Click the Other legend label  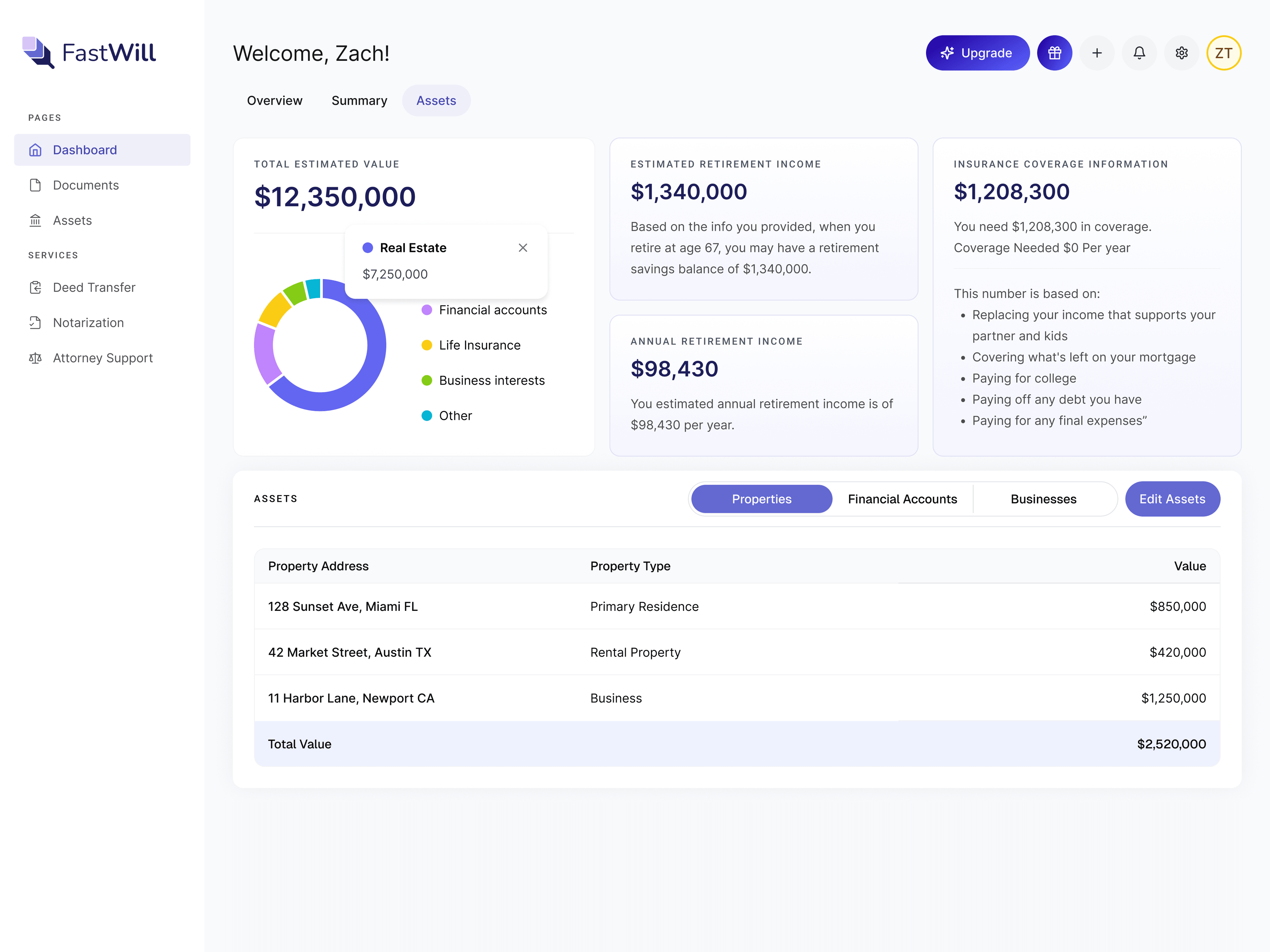click(455, 416)
